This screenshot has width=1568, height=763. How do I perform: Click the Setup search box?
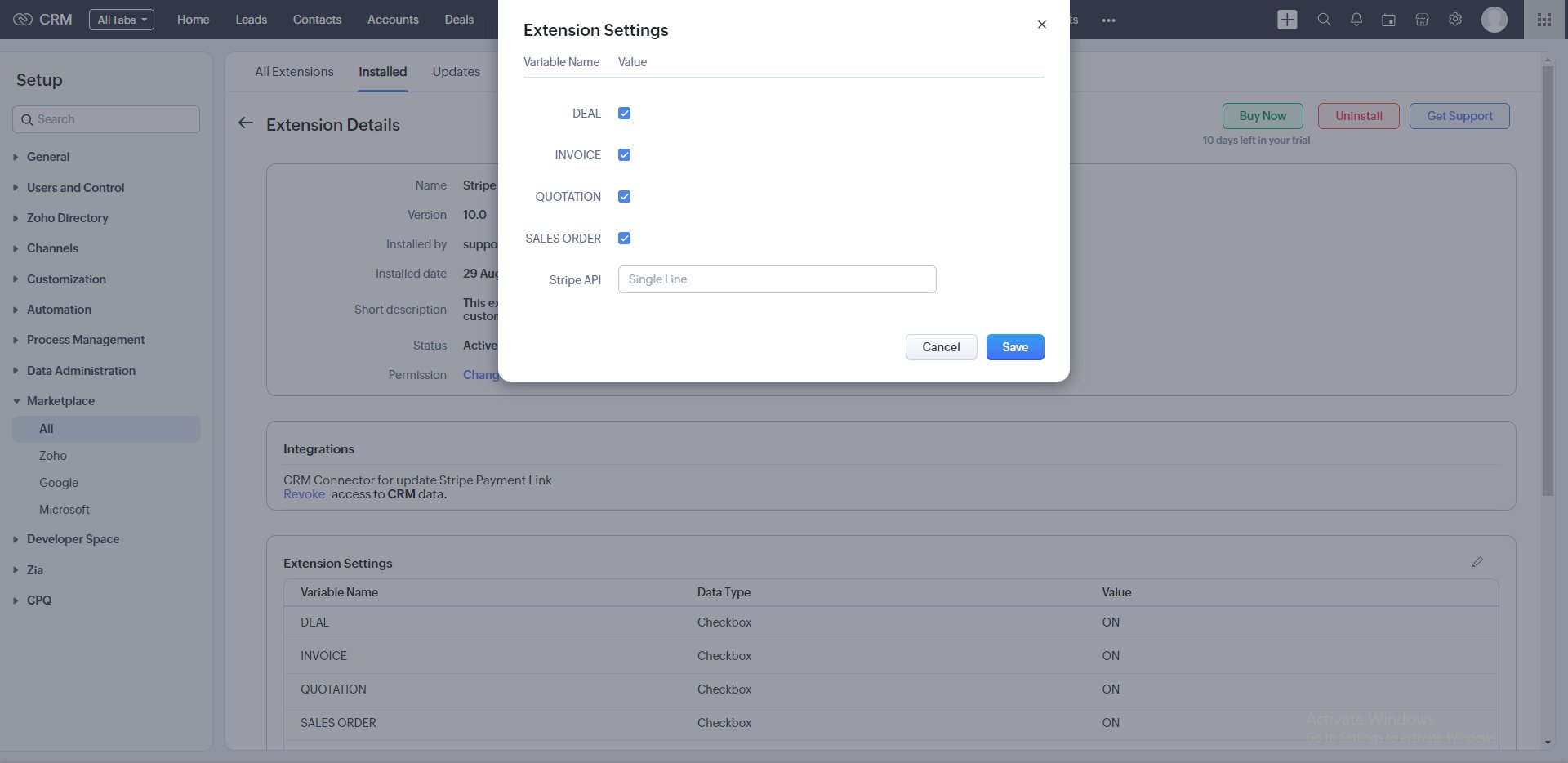pos(106,119)
